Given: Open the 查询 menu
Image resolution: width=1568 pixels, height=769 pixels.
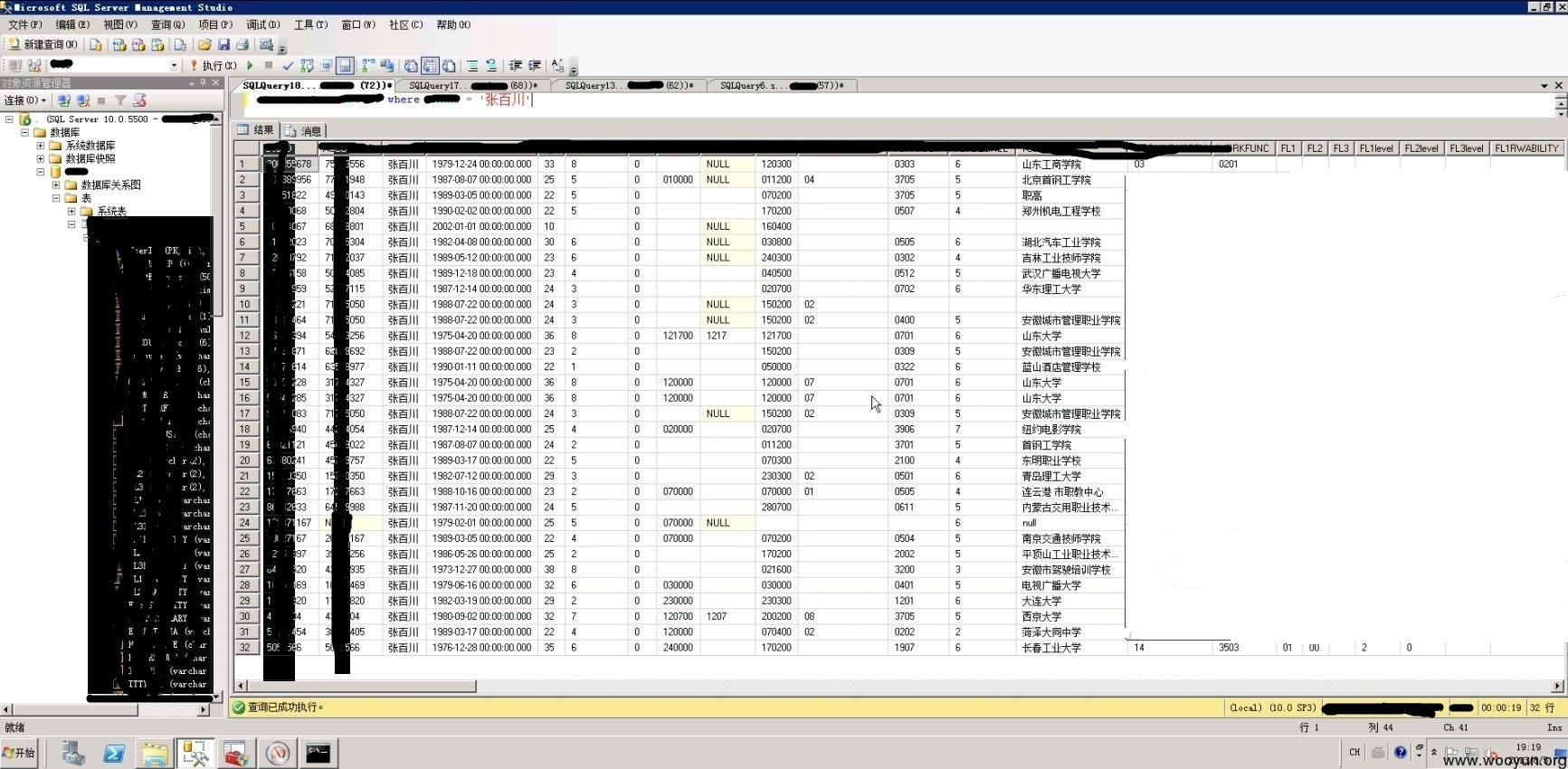Looking at the screenshot, I should click(x=167, y=24).
